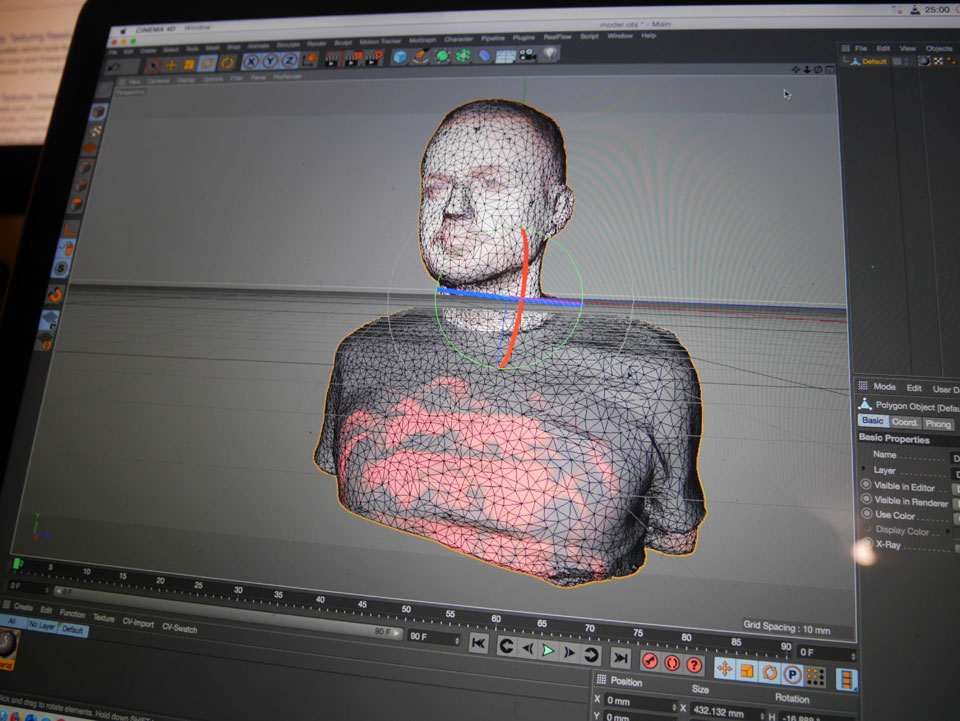
Task: Add a Cube primitive object
Action: [x=400, y=57]
